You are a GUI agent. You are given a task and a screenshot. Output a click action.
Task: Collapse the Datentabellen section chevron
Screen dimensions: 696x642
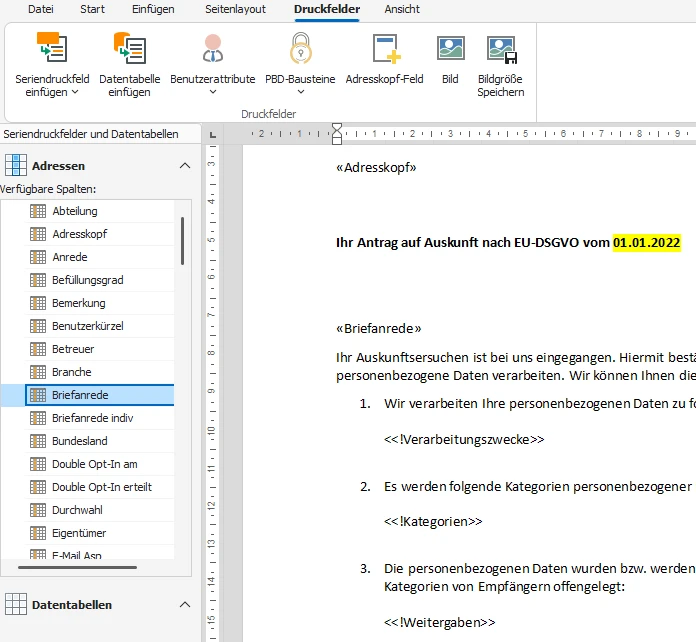[x=185, y=604]
